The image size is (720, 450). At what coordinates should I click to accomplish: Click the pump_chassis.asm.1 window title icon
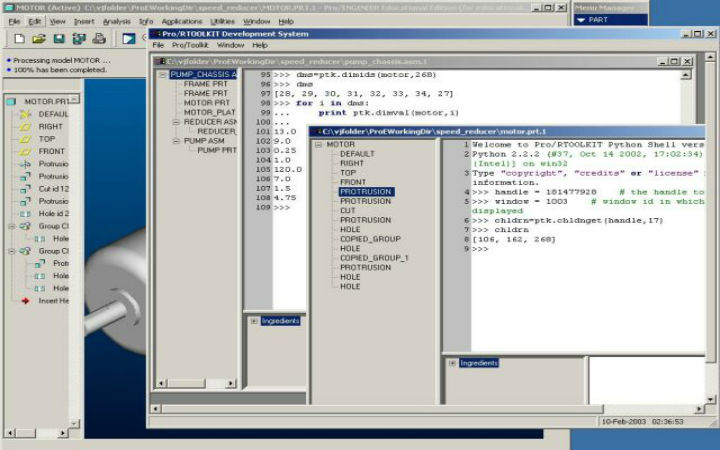(161, 61)
